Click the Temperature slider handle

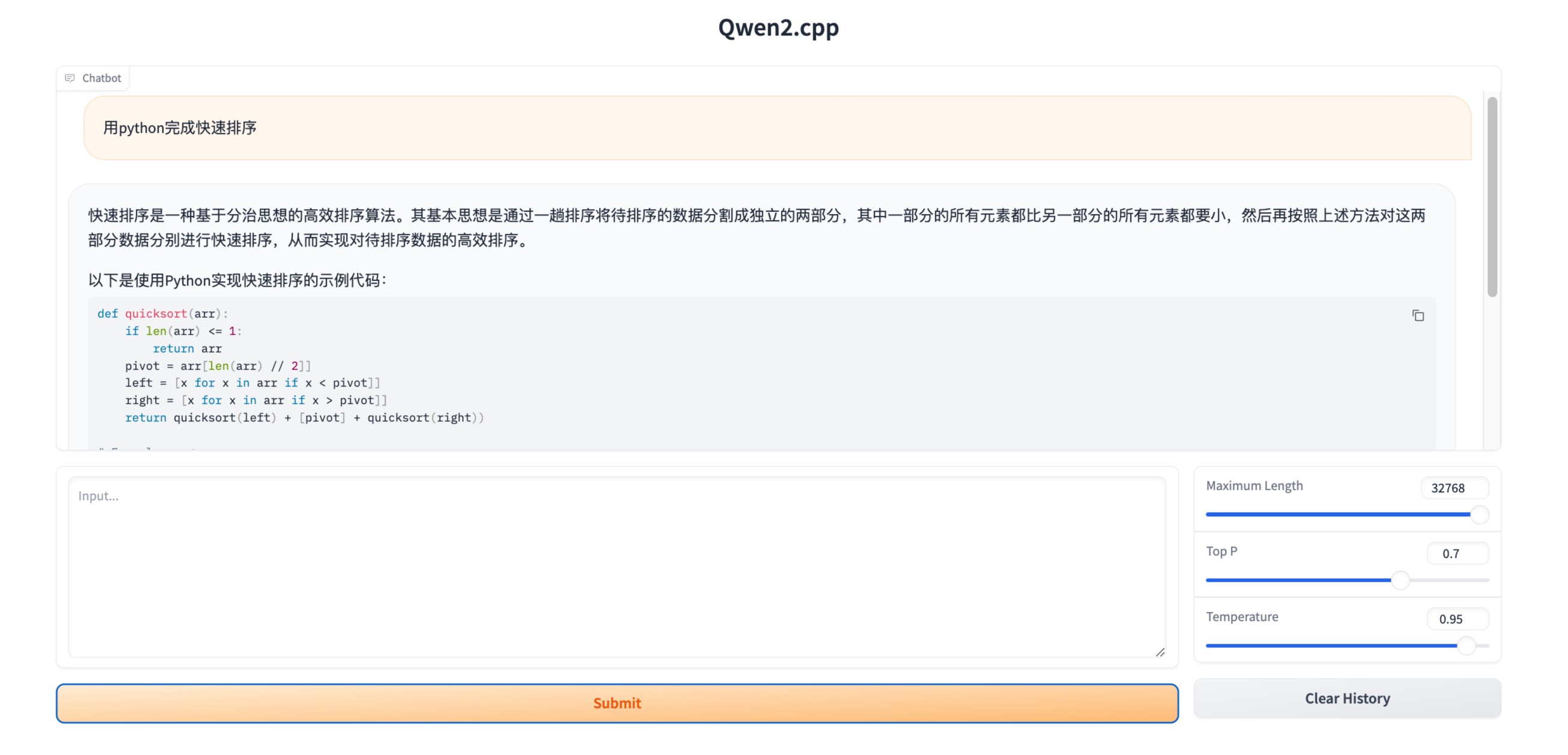pyautogui.click(x=1466, y=646)
